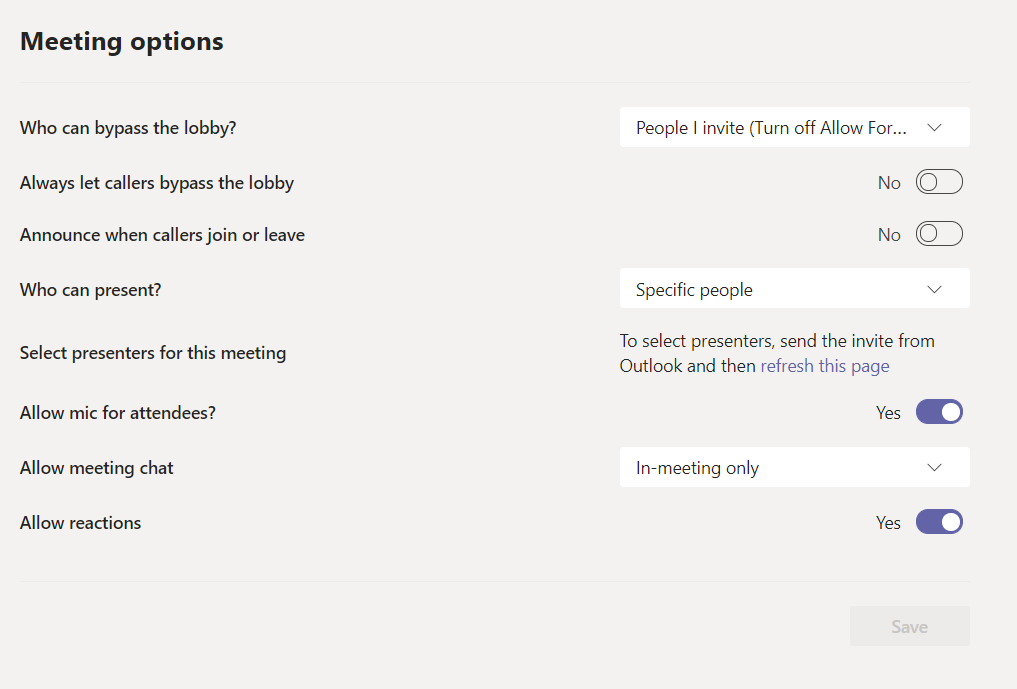The height and width of the screenshot is (689, 1017).
Task: Click the chevron beside In-meeting only
Action: [x=935, y=468]
